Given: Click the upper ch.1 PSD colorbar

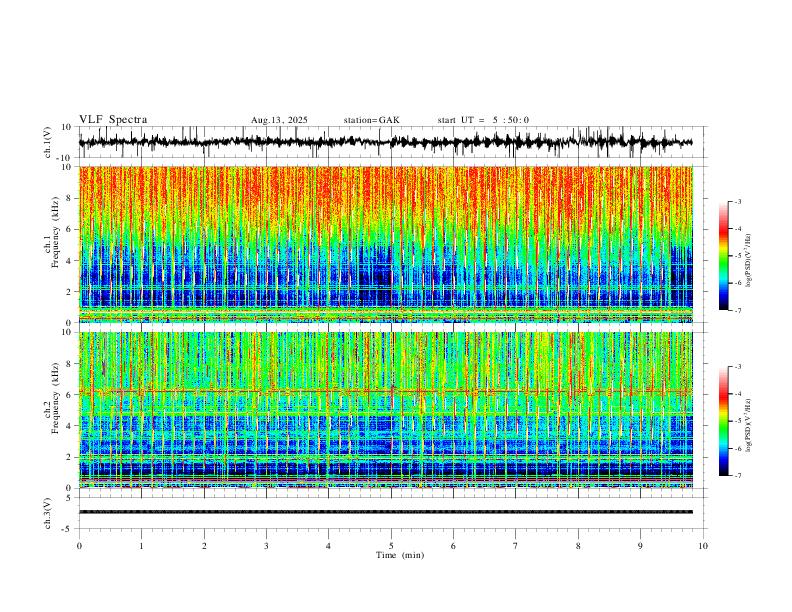Looking at the screenshot, I should click(724, 256).
